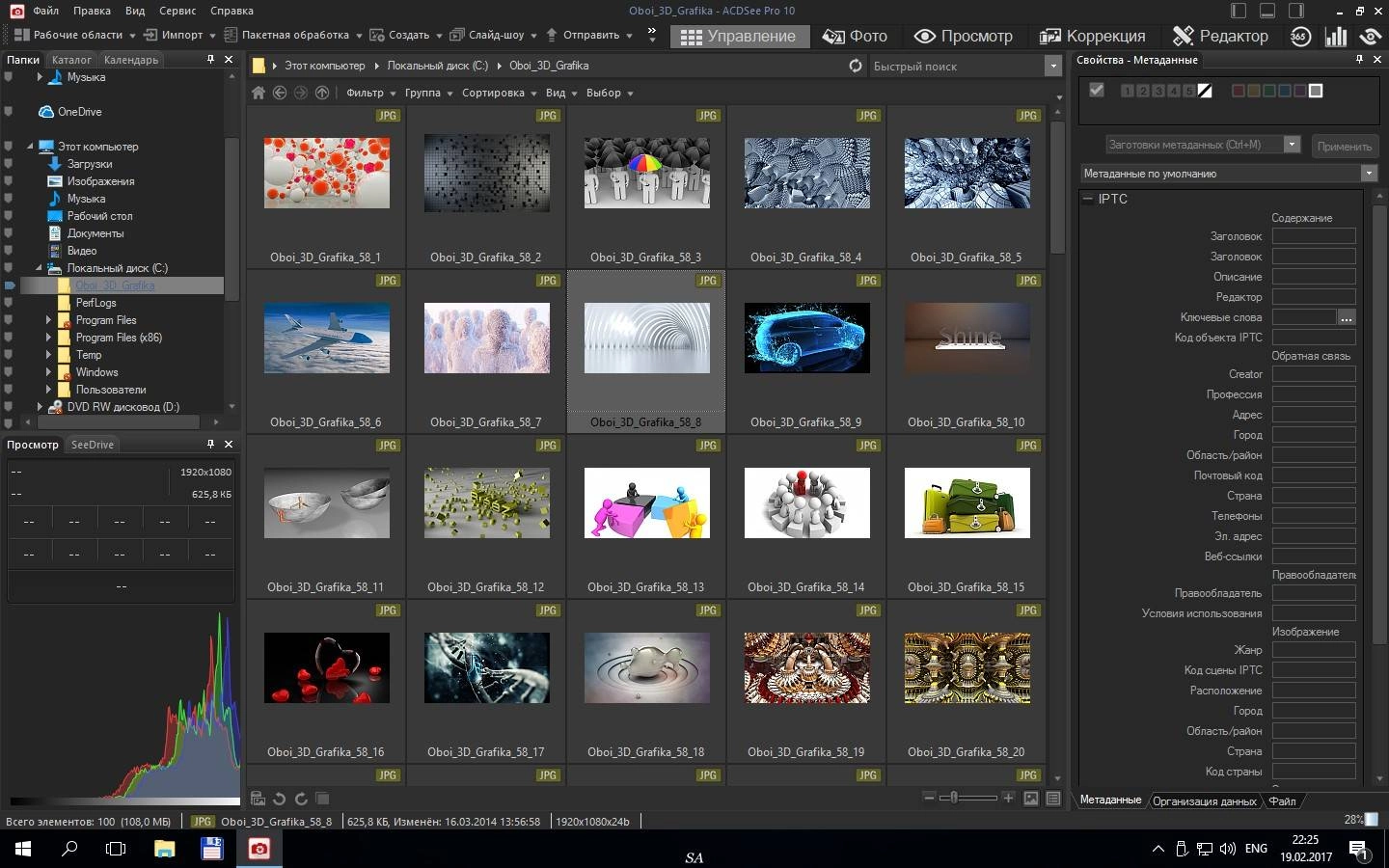Open the Сервис menu

pyautogui.click(x=177, y=11)
